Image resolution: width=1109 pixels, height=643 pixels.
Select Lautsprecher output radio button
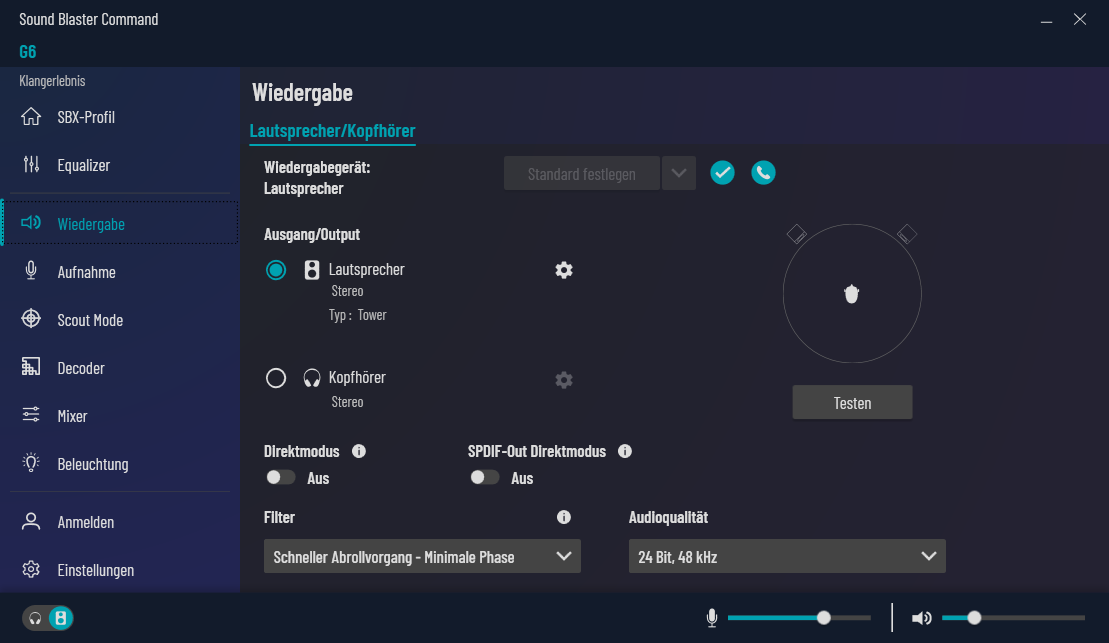[x=276, y=270]
